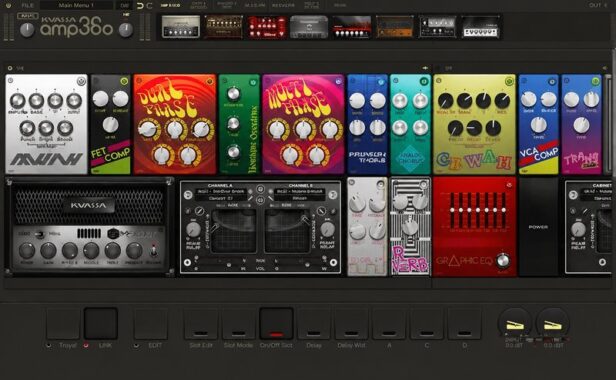Toggle the Dual Phase pedal on/off

tap(209, 81)
